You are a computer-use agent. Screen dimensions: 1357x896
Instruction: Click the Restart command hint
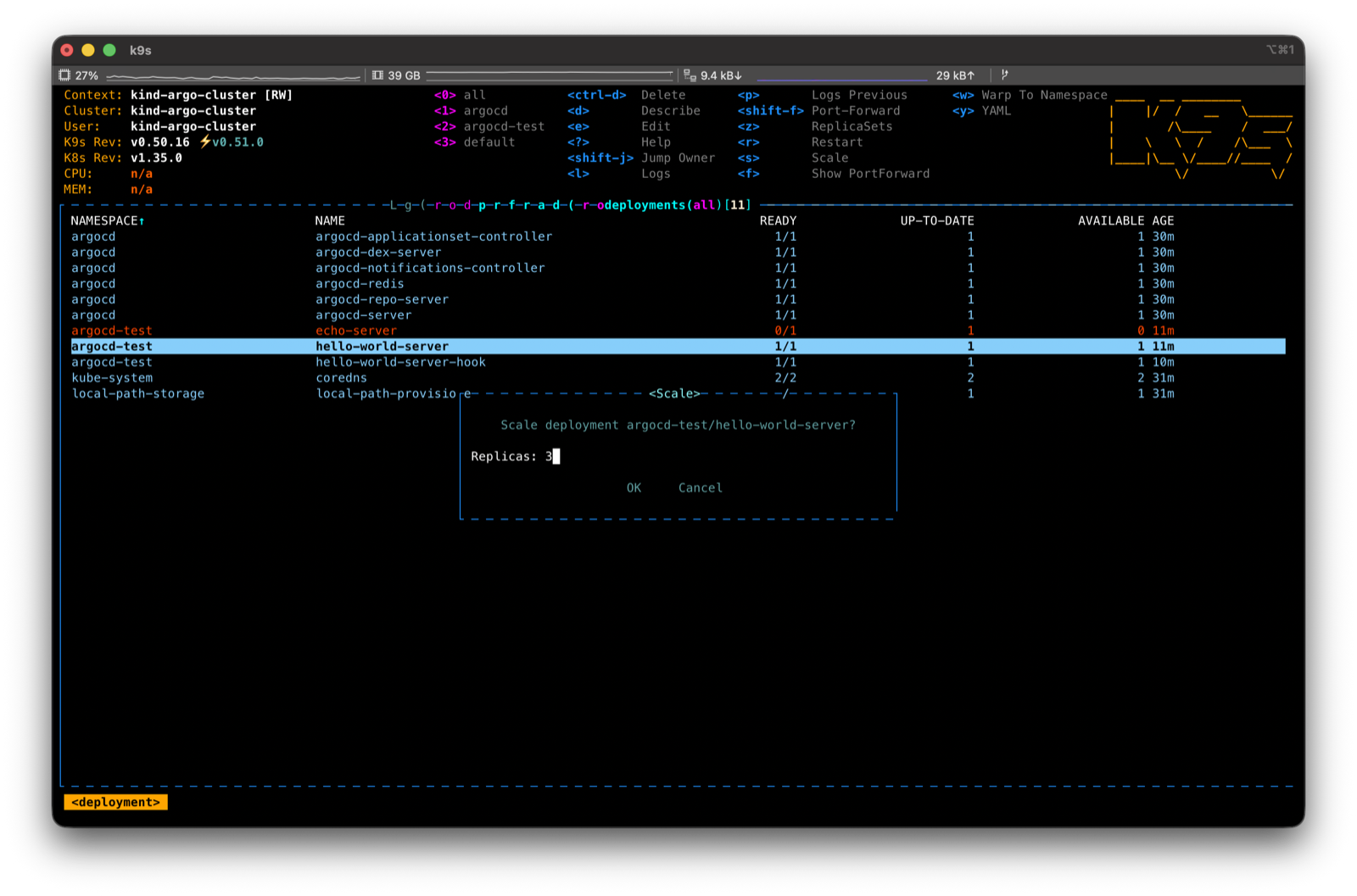coord(836,142)
